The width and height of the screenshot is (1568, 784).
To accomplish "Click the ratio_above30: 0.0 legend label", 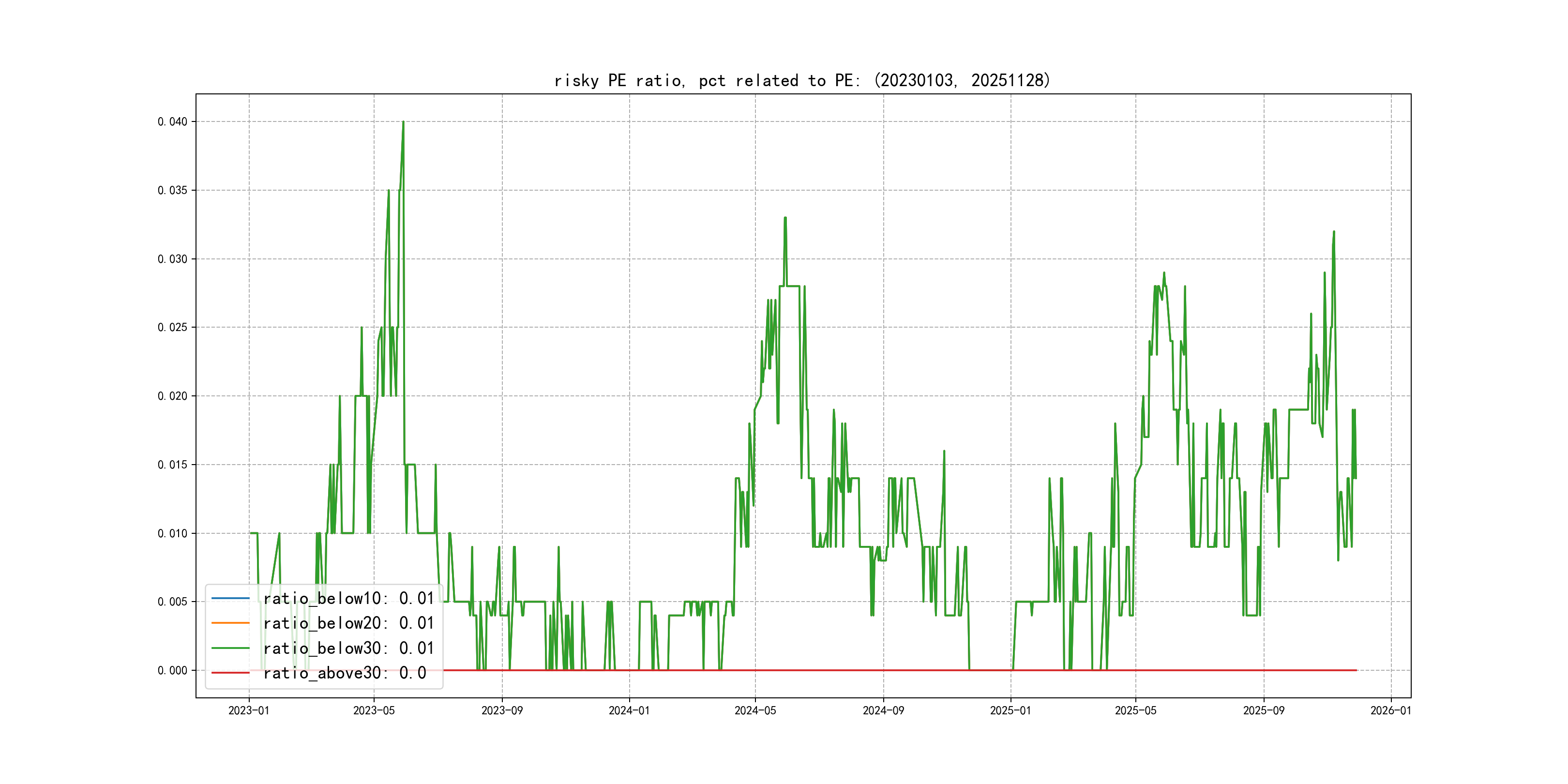I will pyautogui.click(x=345, y=673).
